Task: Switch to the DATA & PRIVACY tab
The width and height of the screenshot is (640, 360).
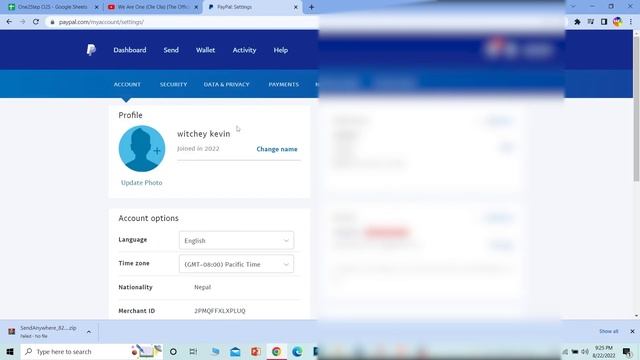Action: (x=227, y=84)
